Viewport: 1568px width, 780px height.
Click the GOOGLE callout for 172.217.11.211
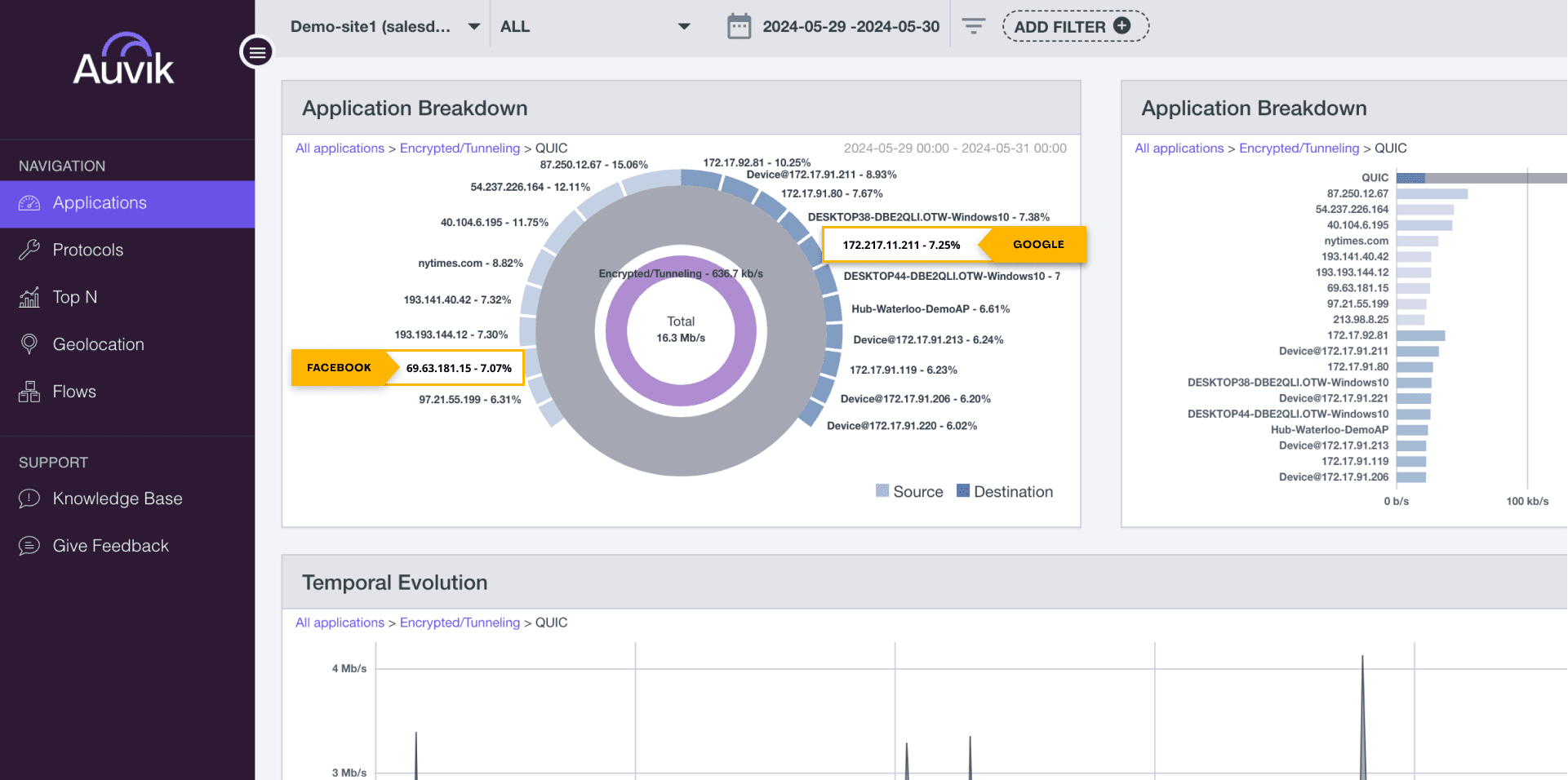pyautogui.click(x=1038, y=244)
